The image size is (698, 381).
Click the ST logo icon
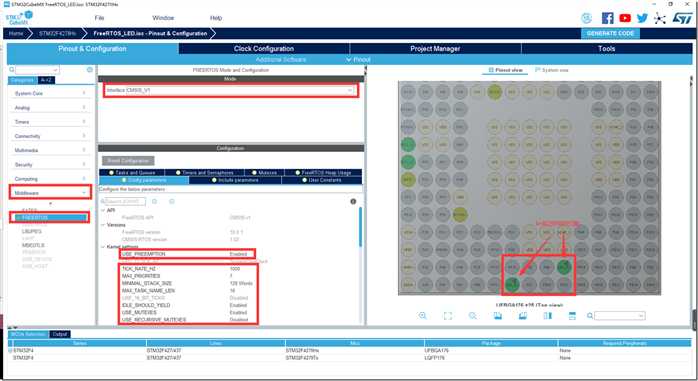[x=682, y=18]
